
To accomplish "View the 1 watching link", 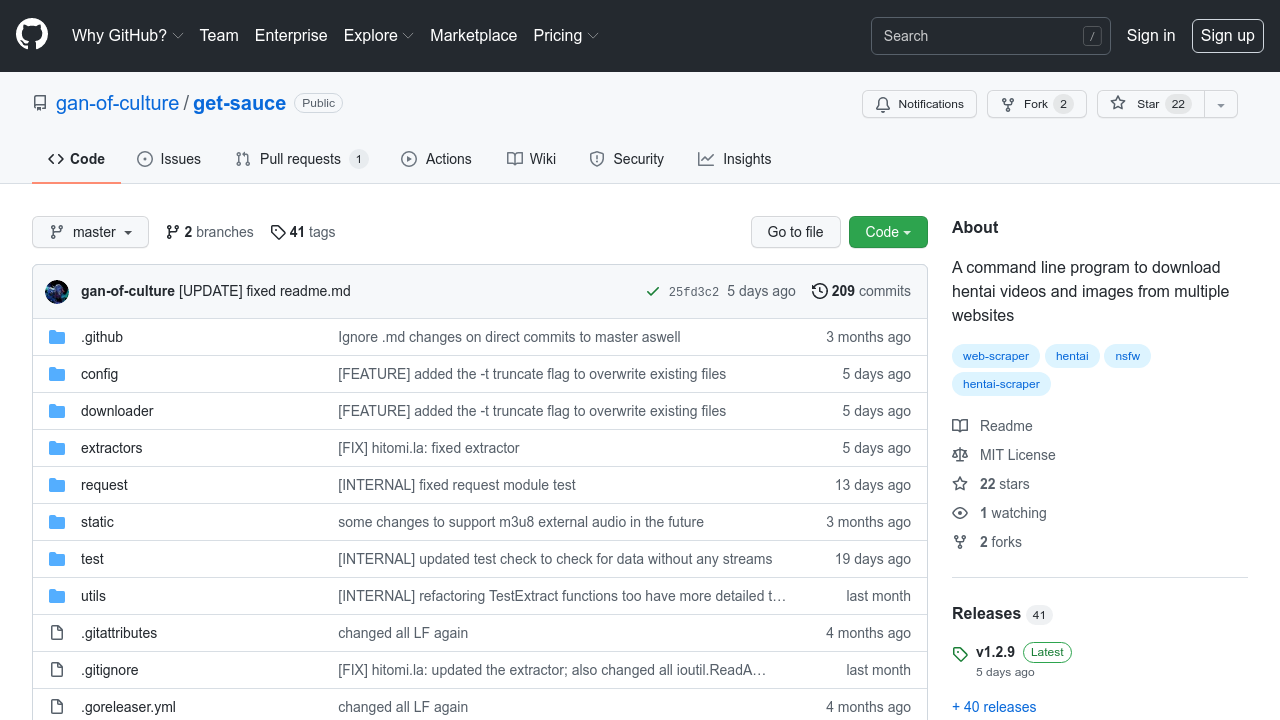I will tap(999, 513).
